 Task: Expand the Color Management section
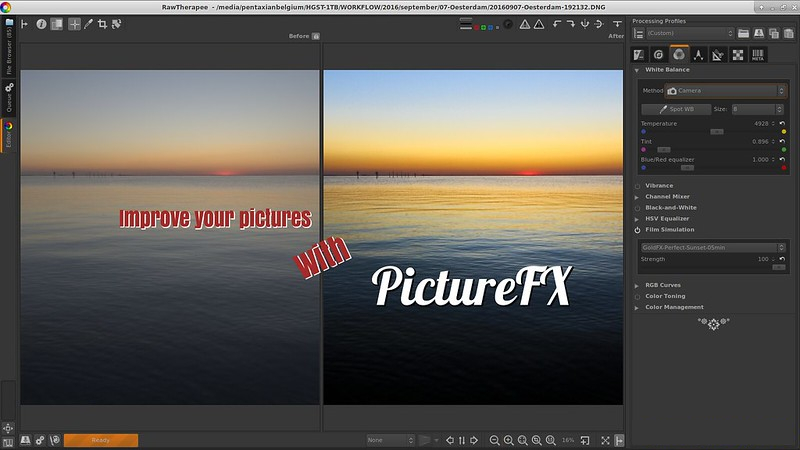pyautogui.click(x=637, y=308)
